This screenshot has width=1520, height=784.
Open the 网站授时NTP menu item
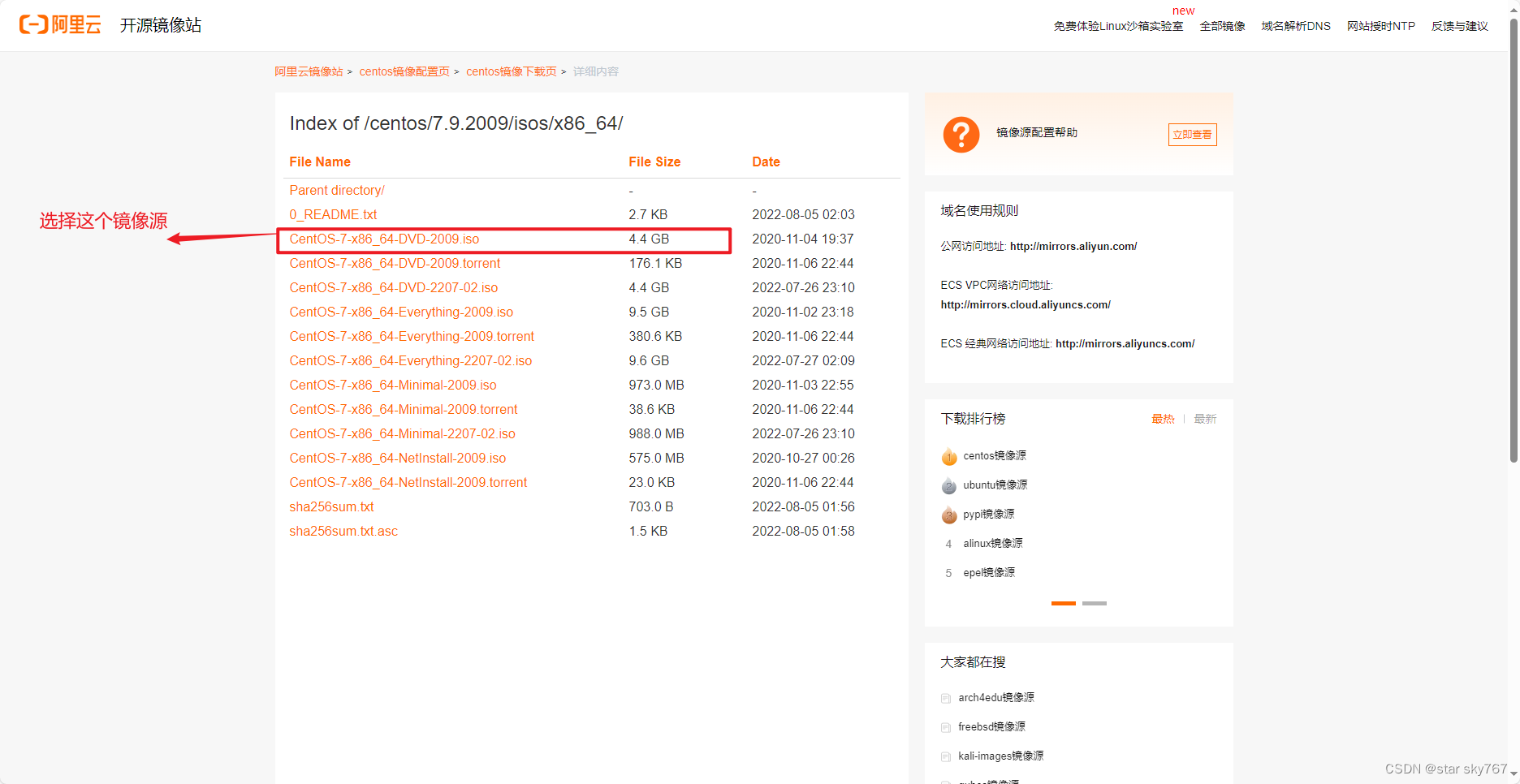coord(1380,26)
